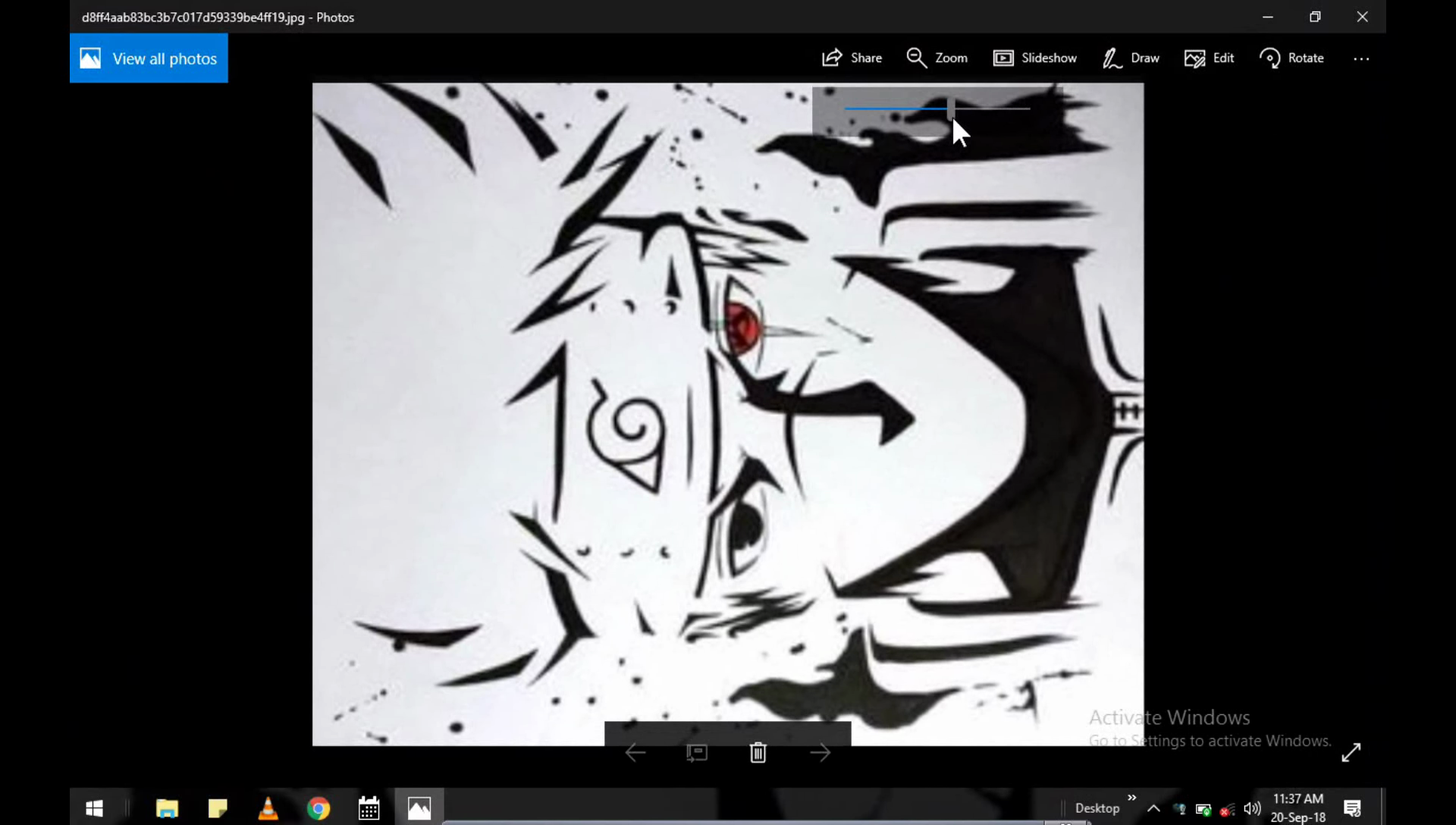
Task: Open the Action Center notifications
Action: tap(1352, 808)
